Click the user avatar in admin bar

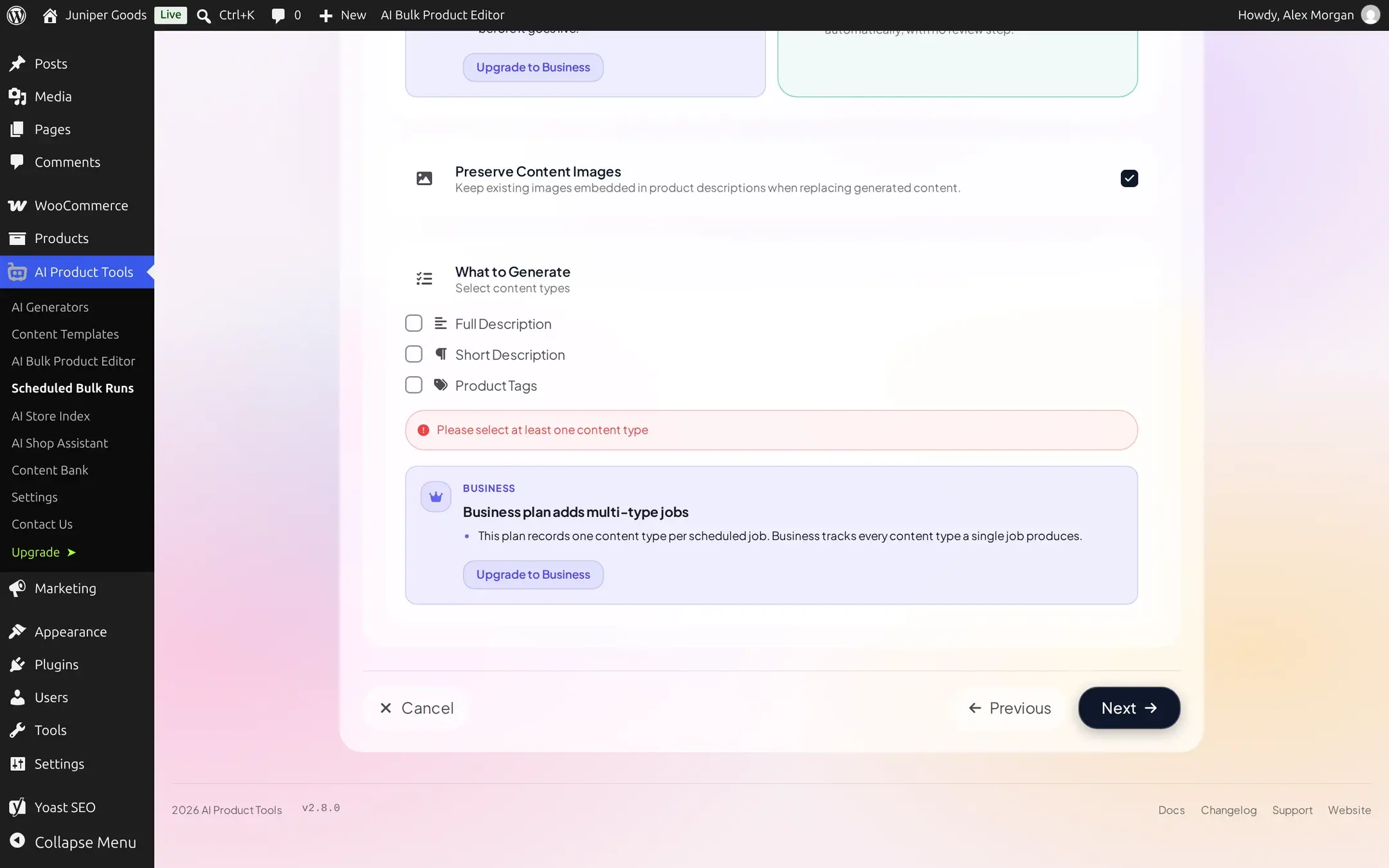(1370, 15)
